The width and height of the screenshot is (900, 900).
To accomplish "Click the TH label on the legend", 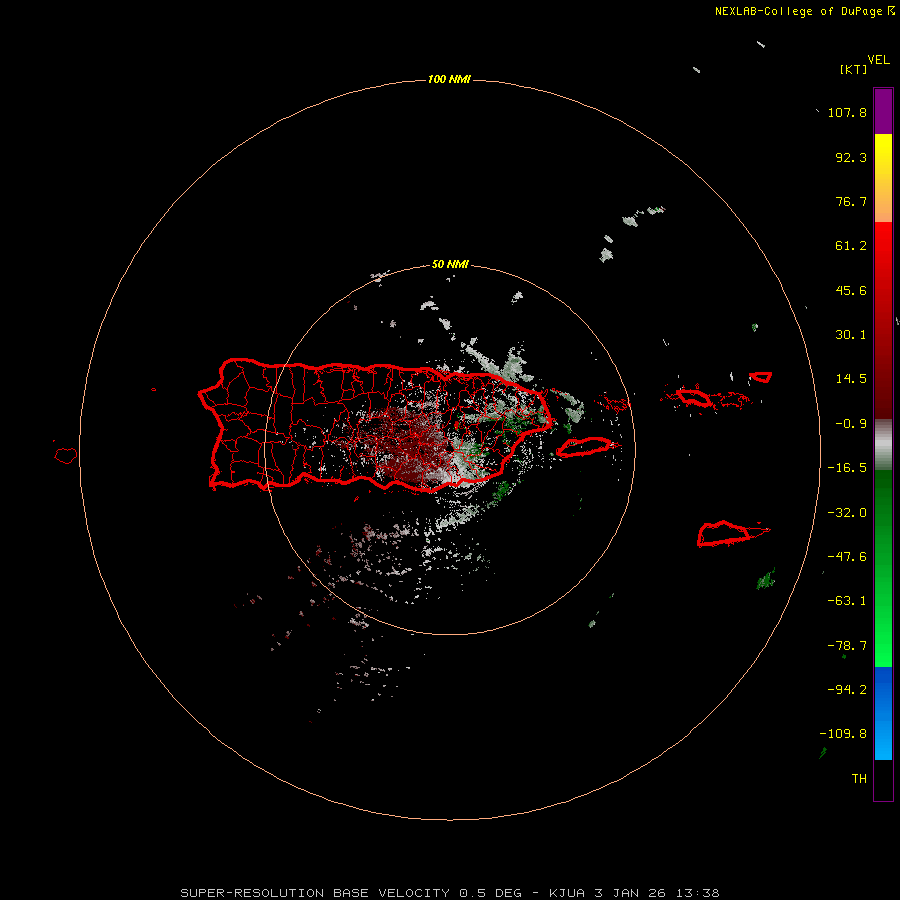I will [x=859, y=779].
